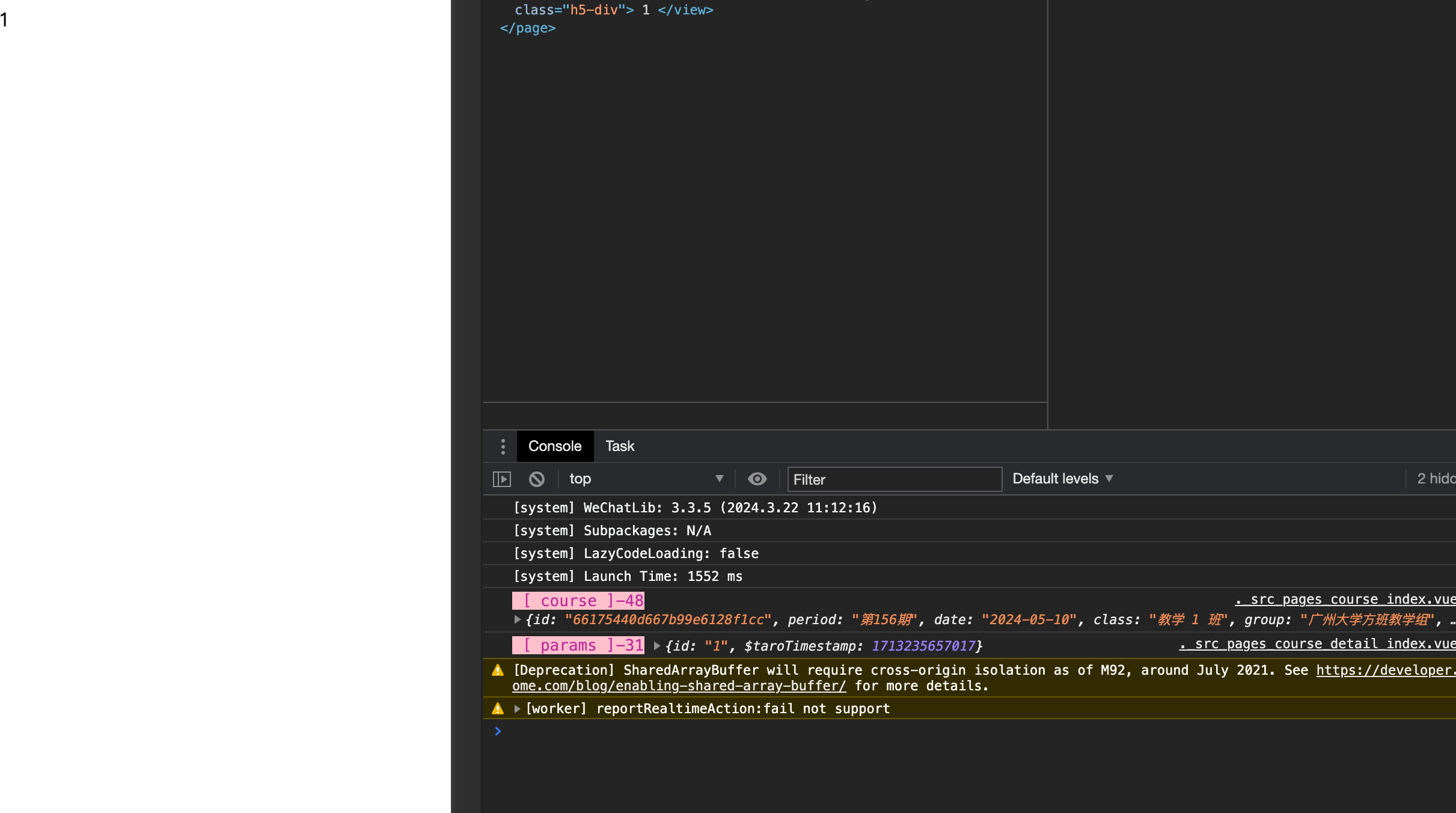Expand the course object log entry
Screen dimensions: 1456x813
[517, 619]
